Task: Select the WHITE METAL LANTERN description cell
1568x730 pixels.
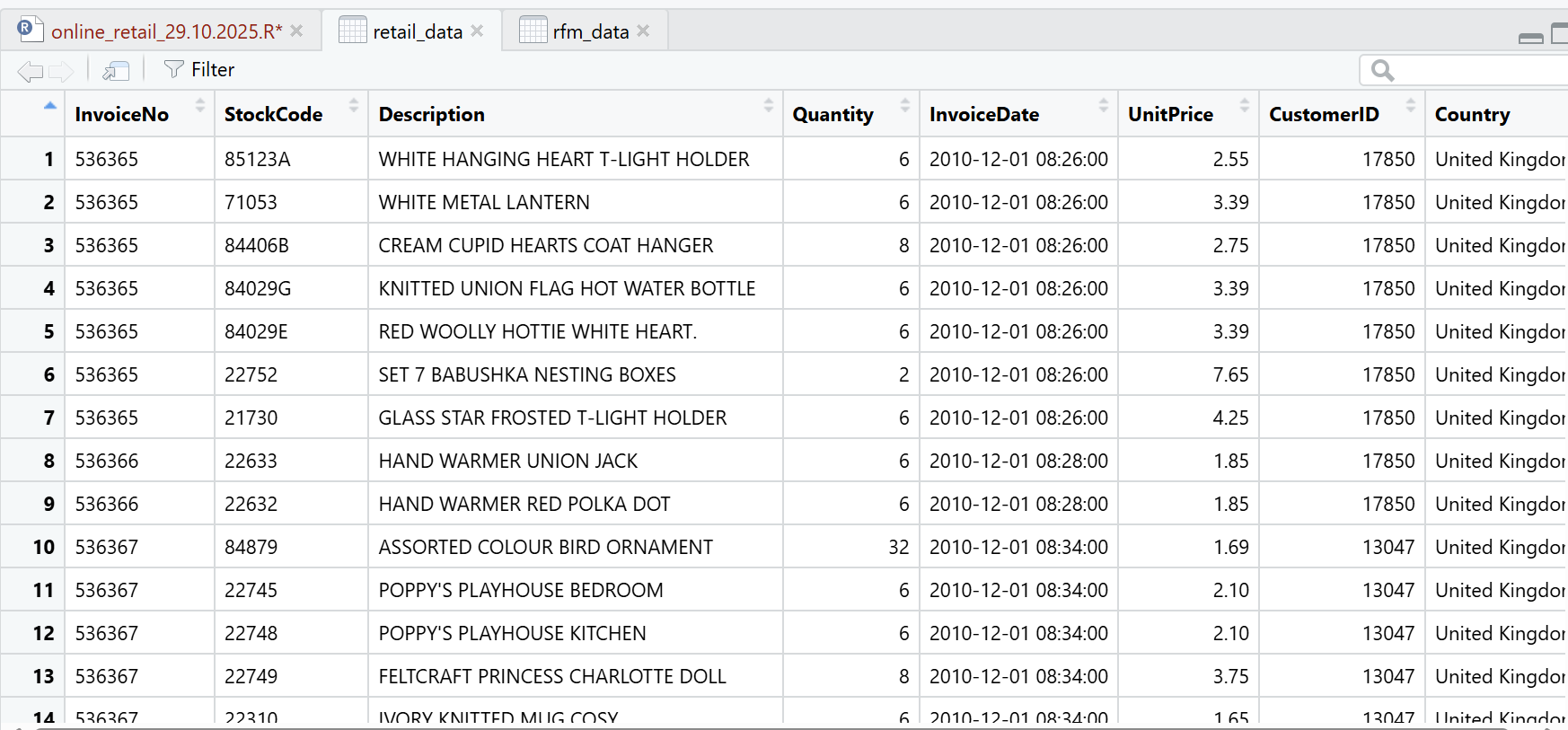Action: (484, 203)
